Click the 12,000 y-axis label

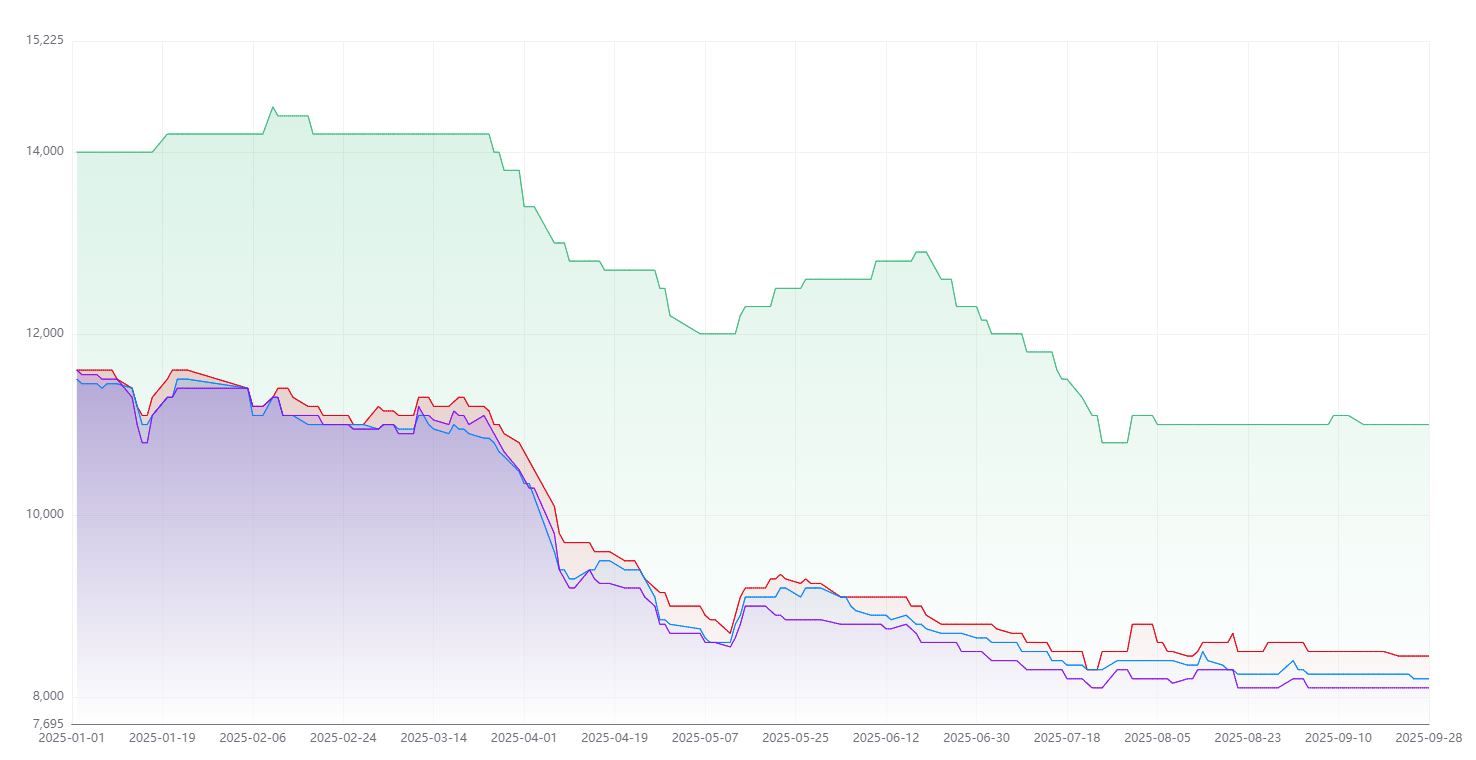coord(45,333)
